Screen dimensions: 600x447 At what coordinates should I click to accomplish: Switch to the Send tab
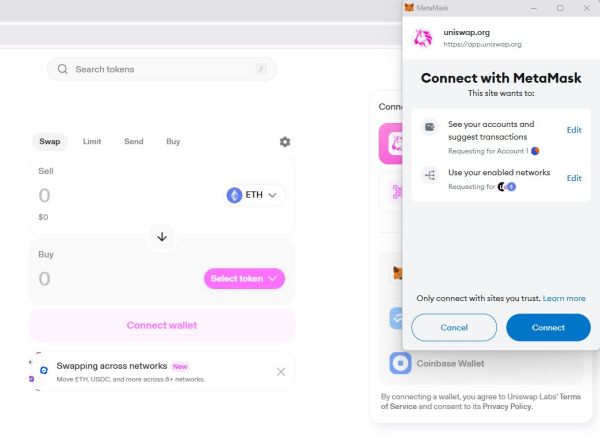[x=134, y=141]
